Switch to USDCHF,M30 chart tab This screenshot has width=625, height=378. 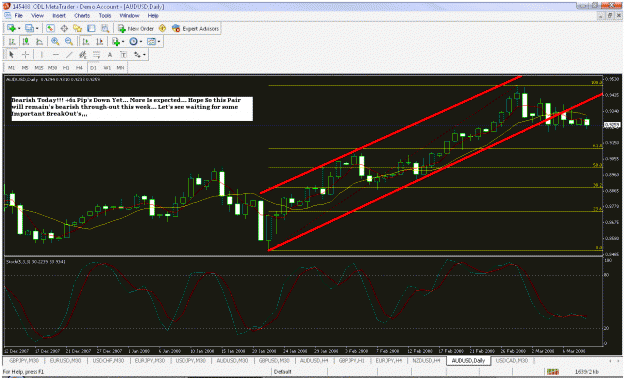click(108, 360)
